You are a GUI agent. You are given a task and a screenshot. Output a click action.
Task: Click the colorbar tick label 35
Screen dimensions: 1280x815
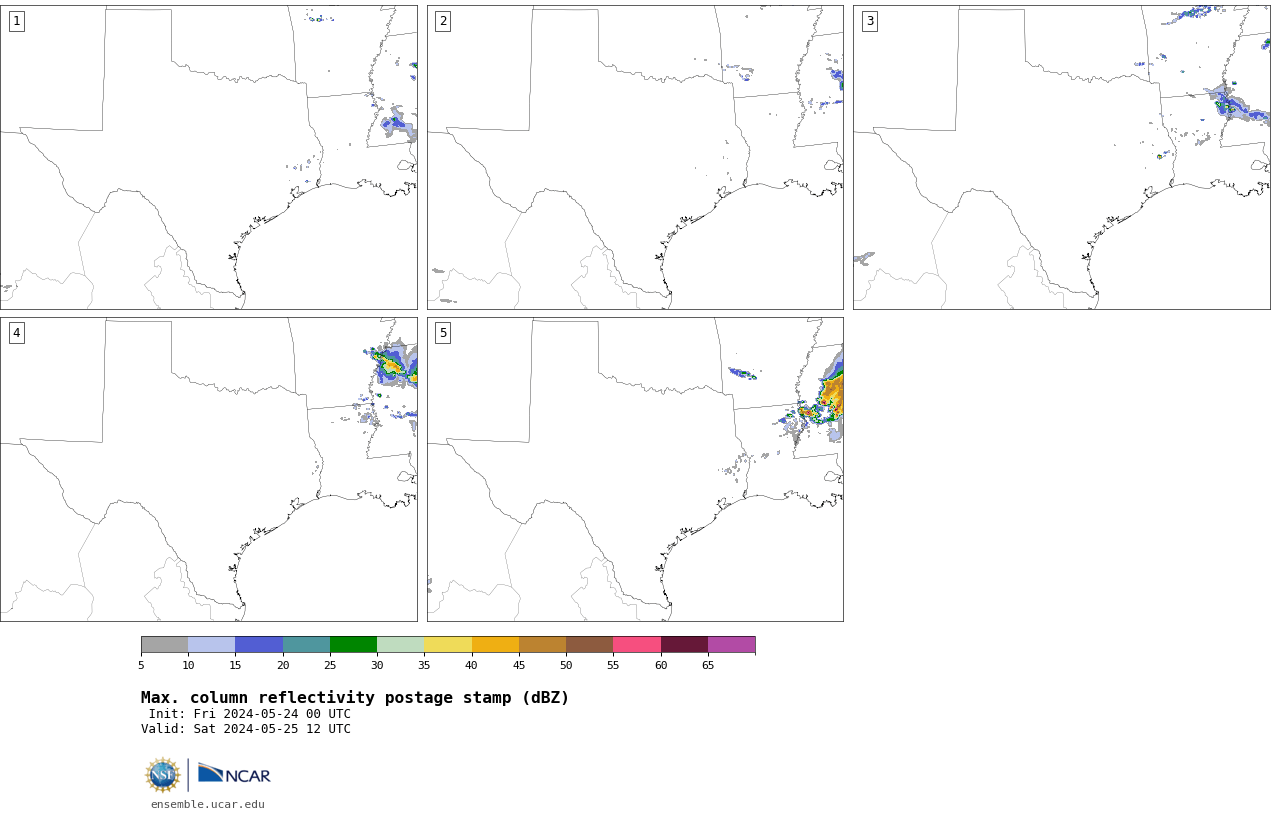424,665
